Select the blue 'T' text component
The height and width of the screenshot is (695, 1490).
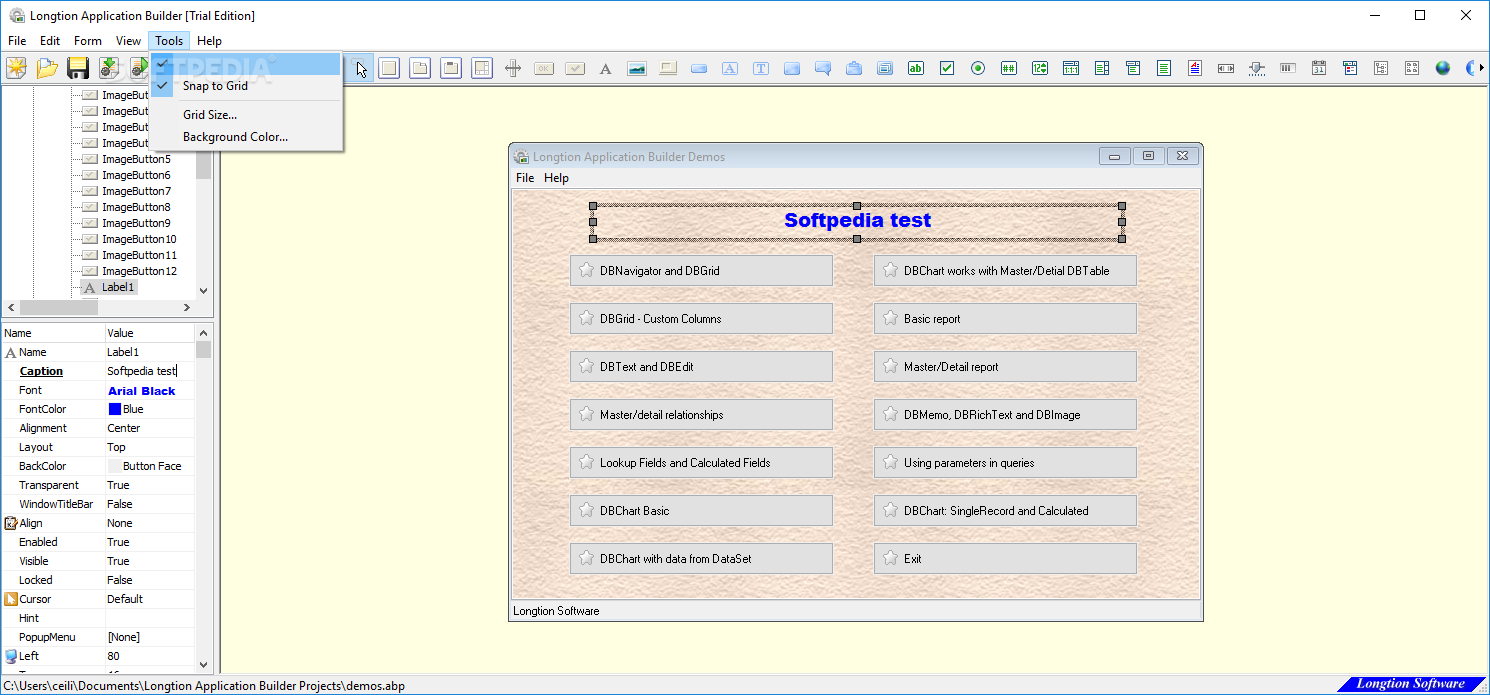coord(761,68)
